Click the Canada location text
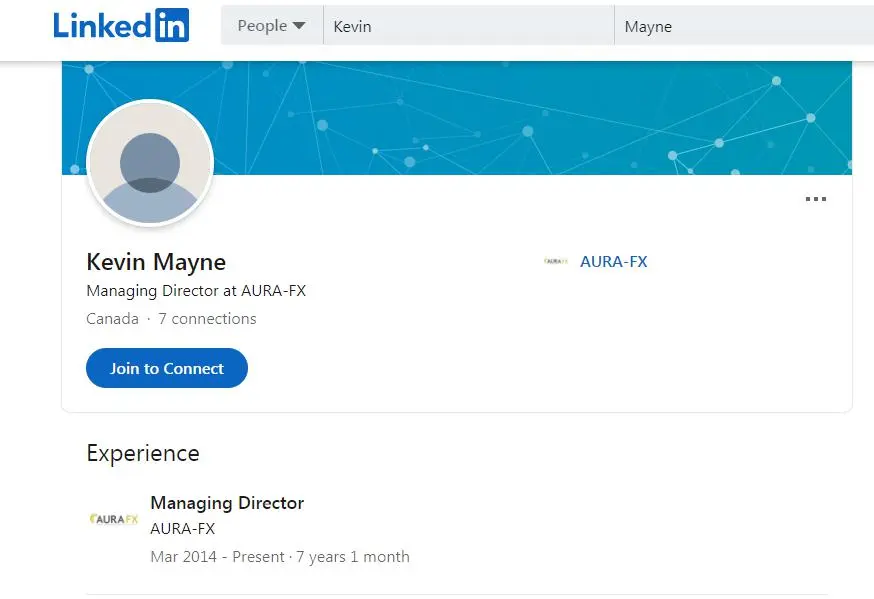874x599 pixels. click(x=113, y=319)
